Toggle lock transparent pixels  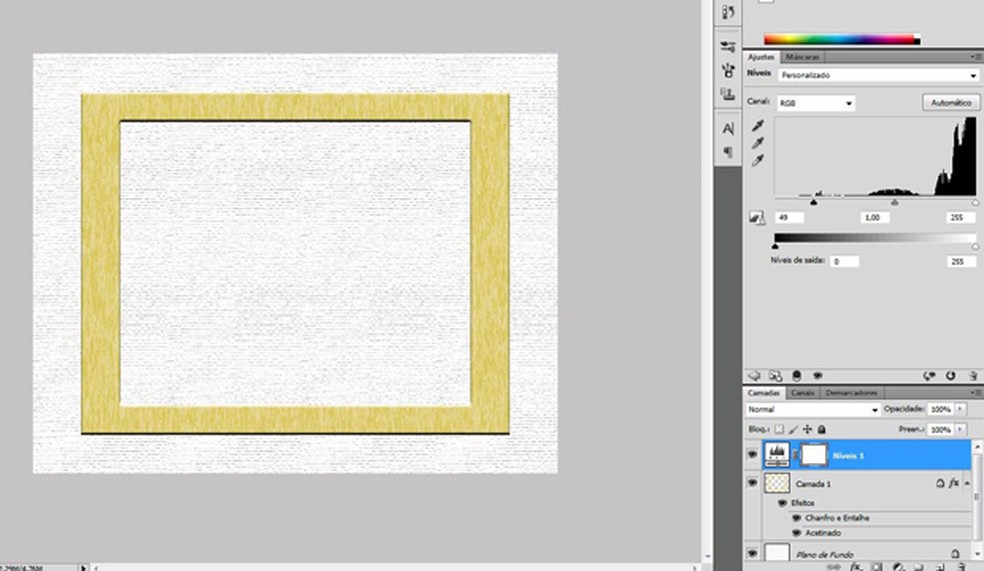tap(779, 429)
